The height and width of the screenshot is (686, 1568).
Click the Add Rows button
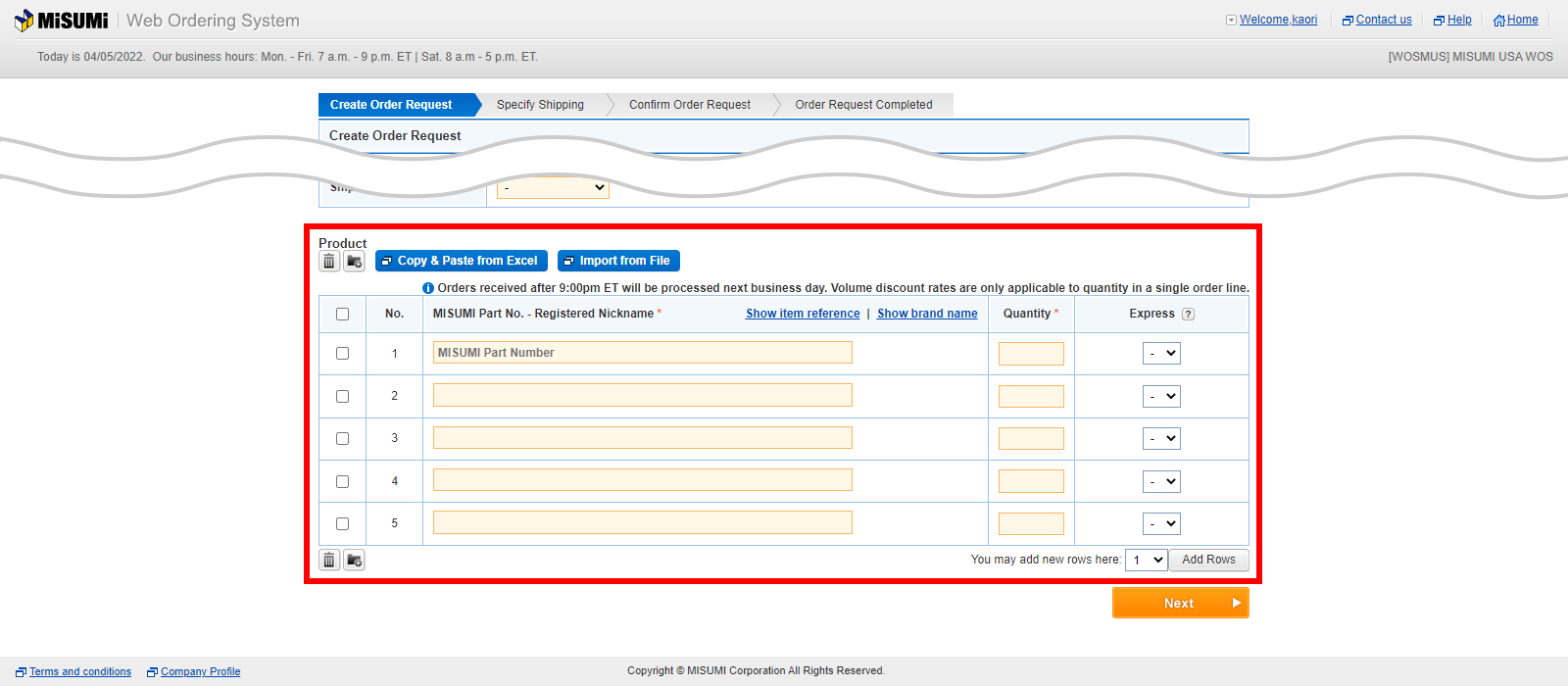tap(1208, 560)
